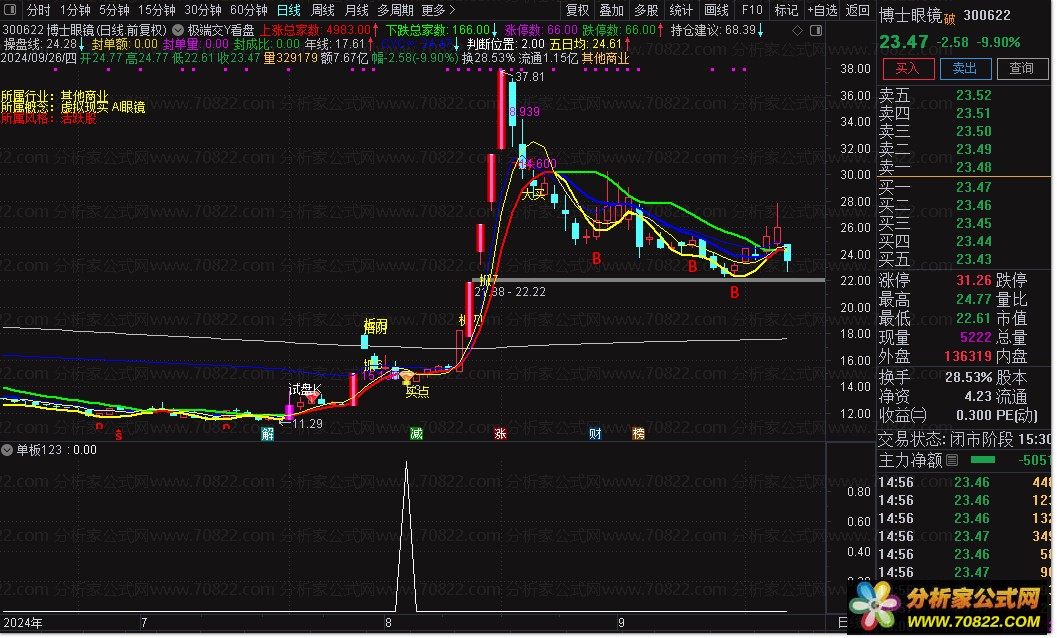Click the stock code 300622 header
The width and height of the screenshot is (1057, 638).
pyautogui.click(x=987, y=16)
